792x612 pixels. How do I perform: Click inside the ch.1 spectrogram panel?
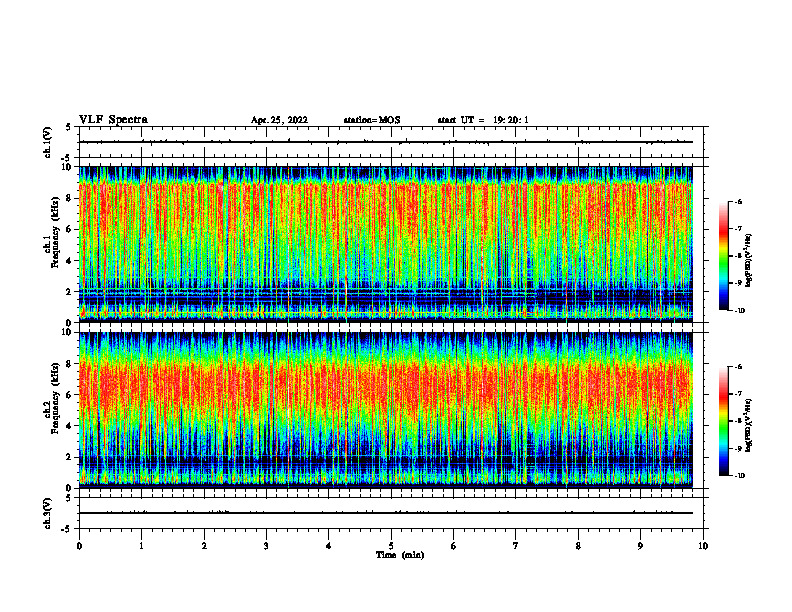pos(385,244)
